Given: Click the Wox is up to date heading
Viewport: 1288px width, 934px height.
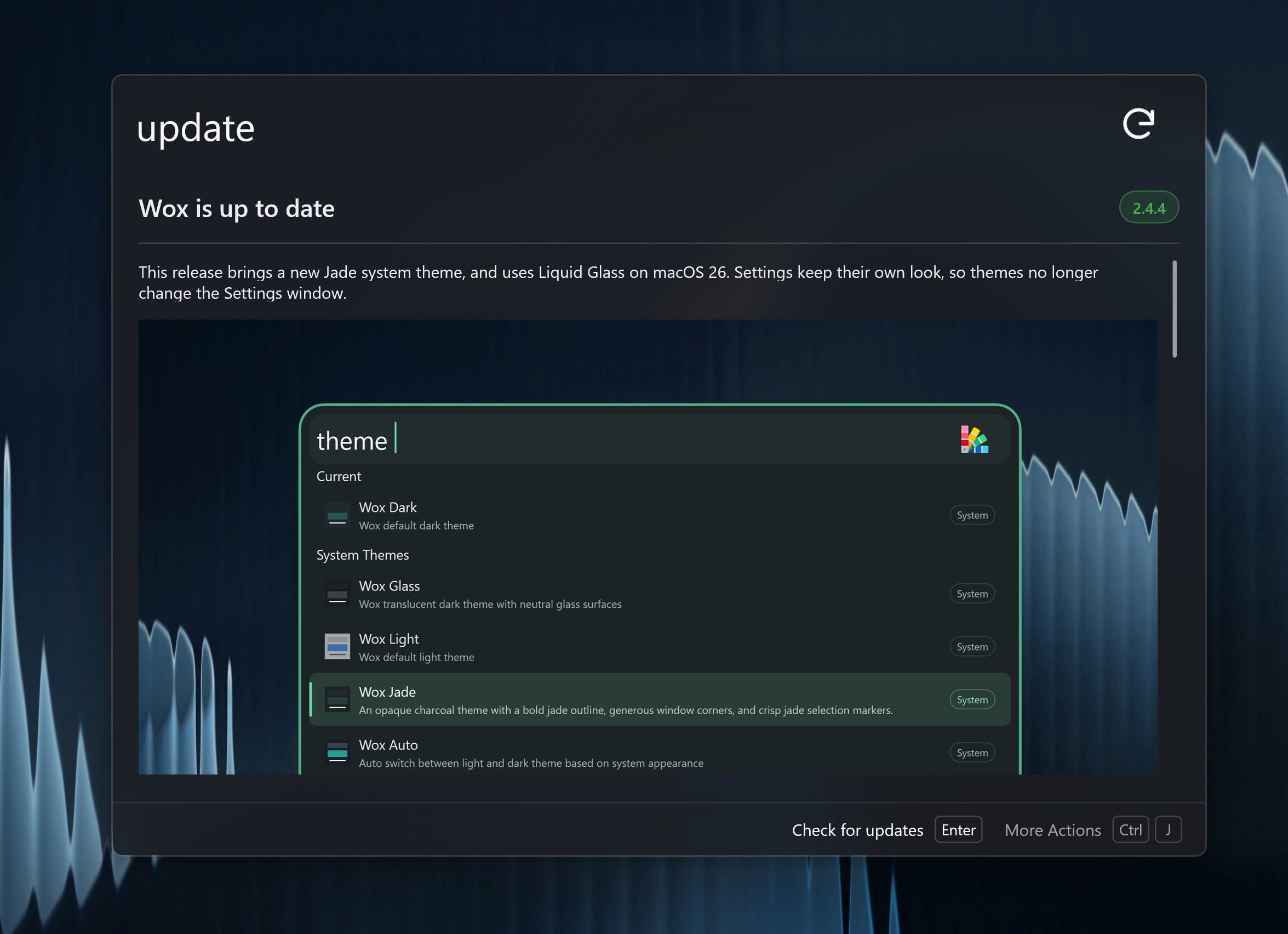Looking at the screenshot, I should coord(236,208).
